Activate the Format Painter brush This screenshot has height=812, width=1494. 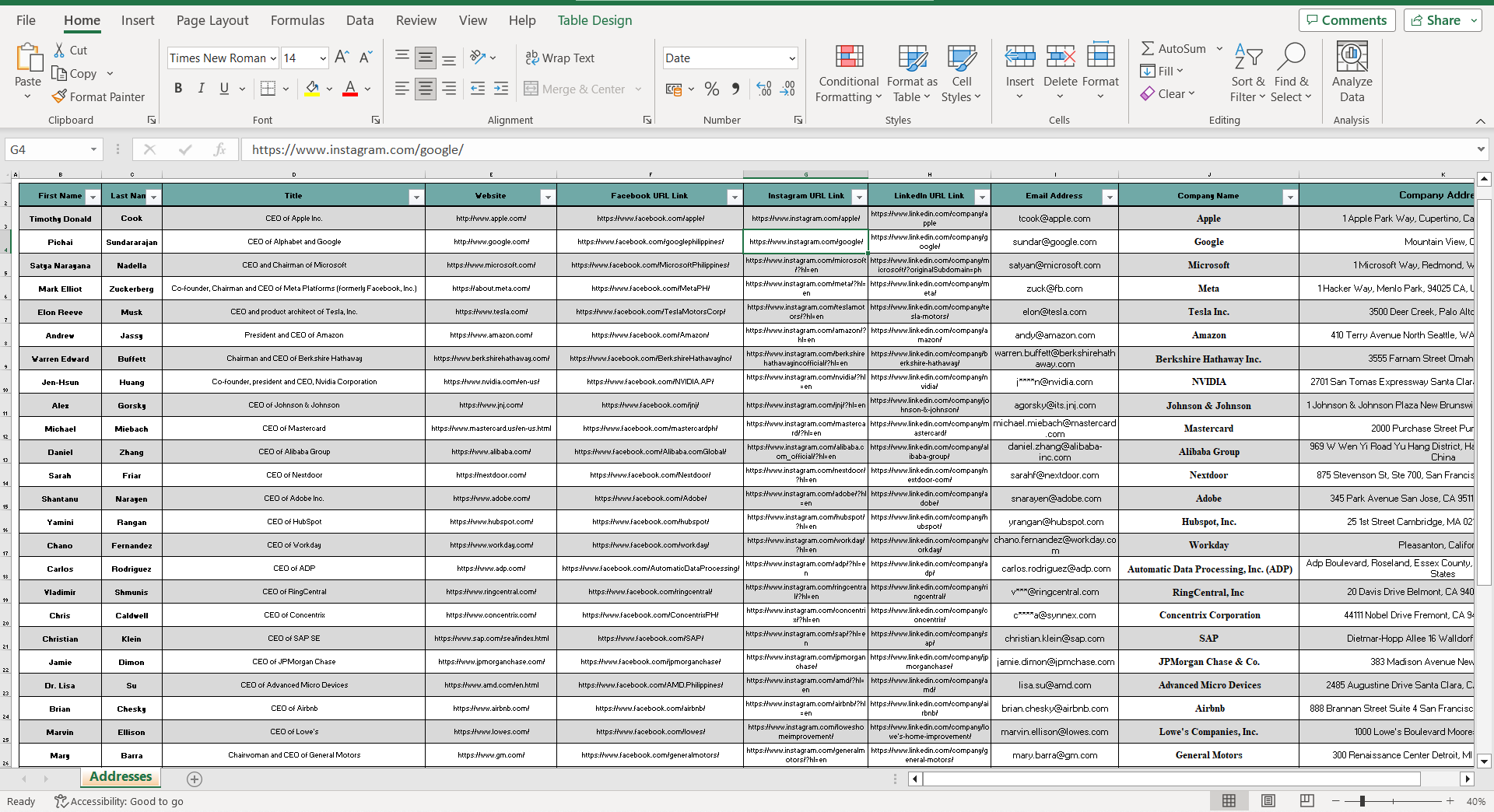tap(98, 96)
